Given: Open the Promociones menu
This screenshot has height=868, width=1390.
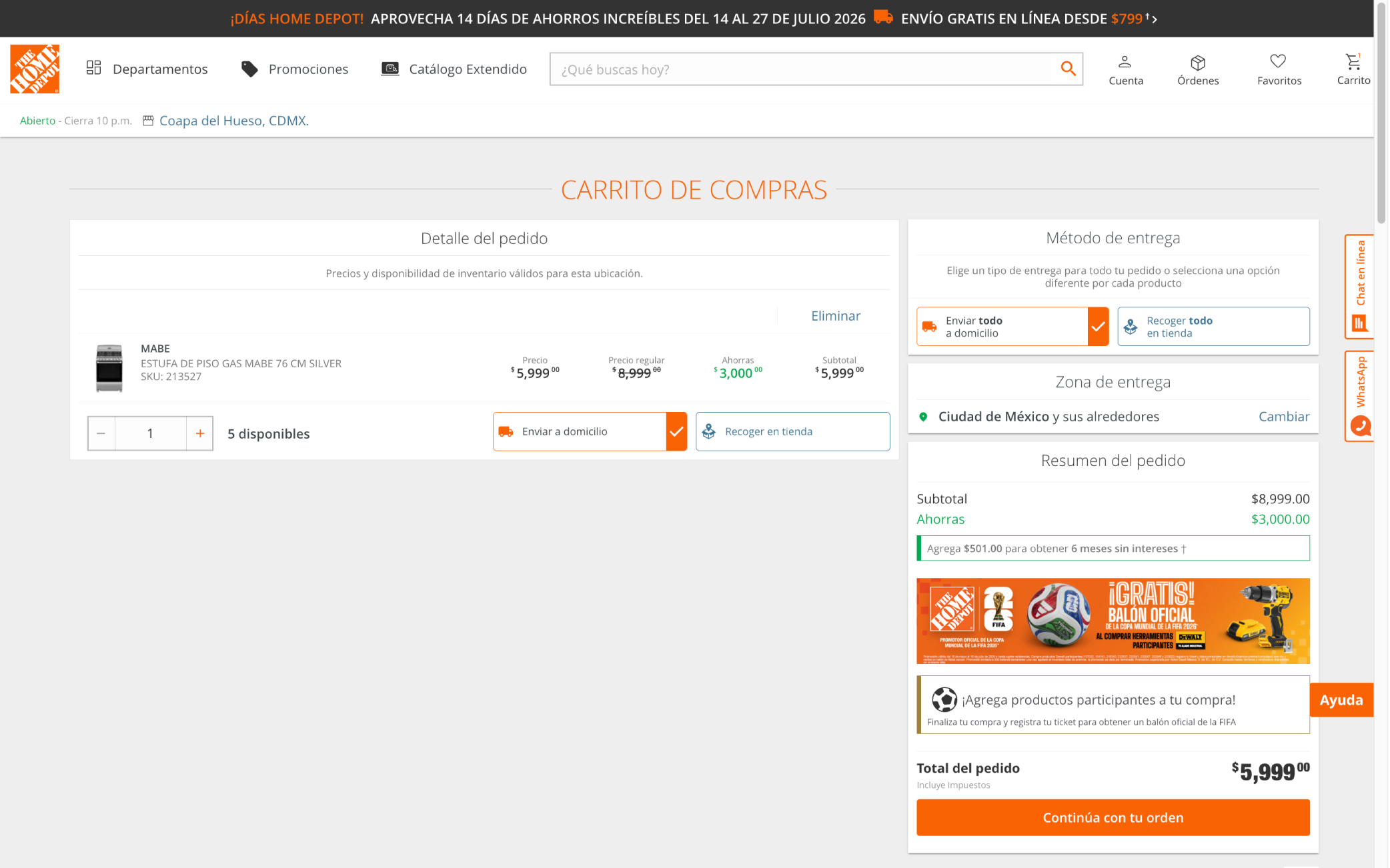Looking at the screenshot, I should pyautogui.click(x=294, y=69).
